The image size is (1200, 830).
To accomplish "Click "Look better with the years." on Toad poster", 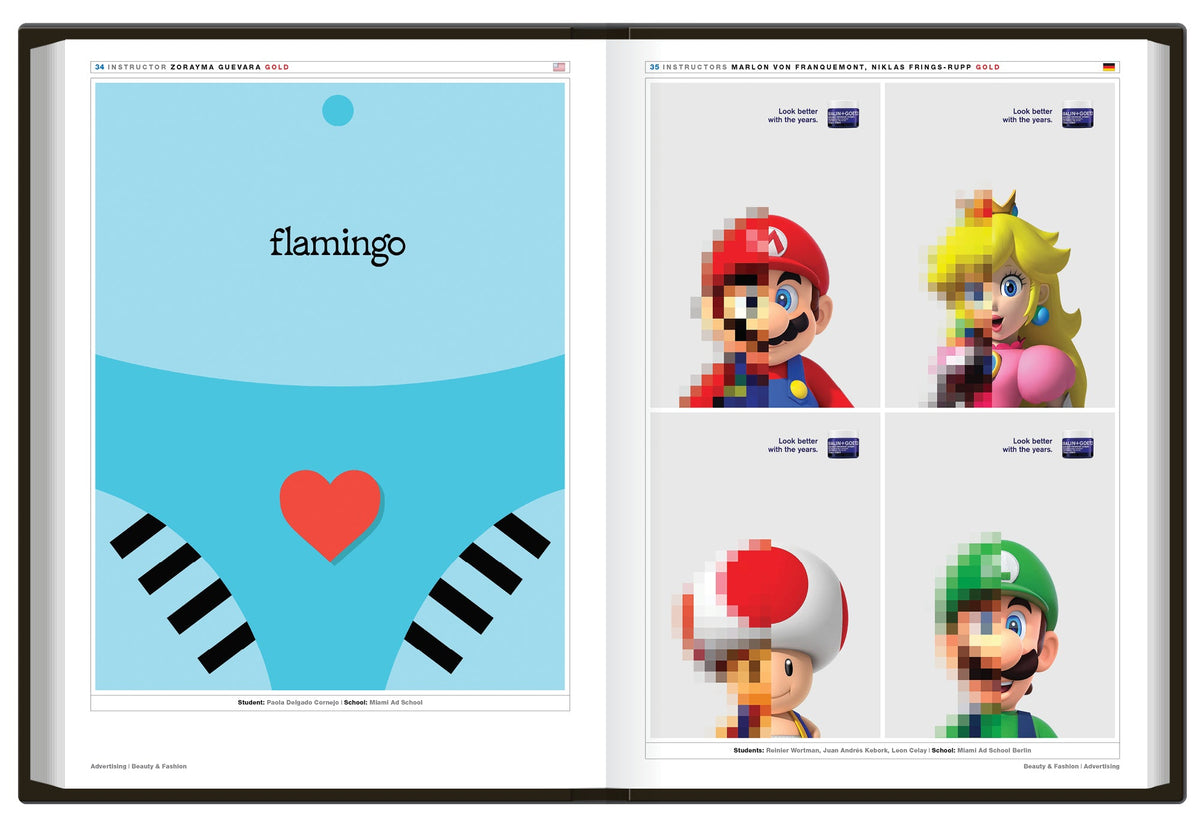I will 793,445.
